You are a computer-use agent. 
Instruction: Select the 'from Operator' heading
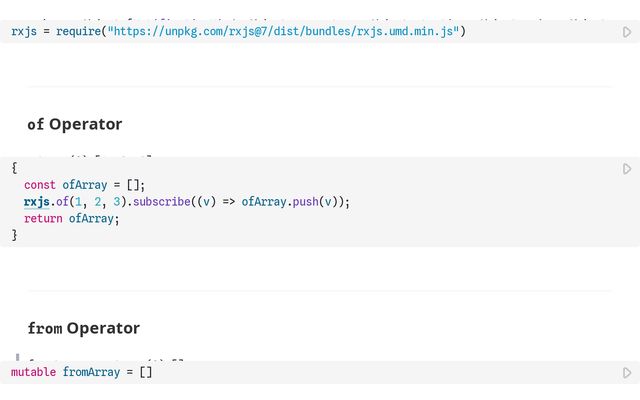pyautogui.click(x=83, y=328)
